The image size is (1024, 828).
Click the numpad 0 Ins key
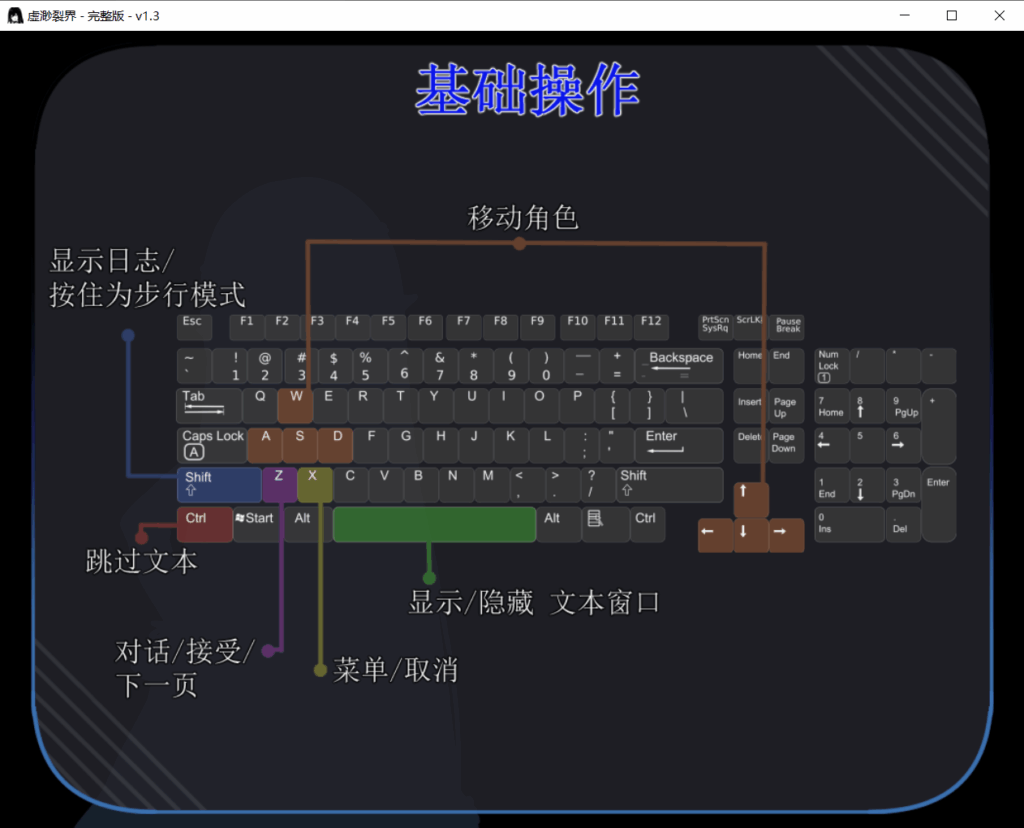coord(849,524)
